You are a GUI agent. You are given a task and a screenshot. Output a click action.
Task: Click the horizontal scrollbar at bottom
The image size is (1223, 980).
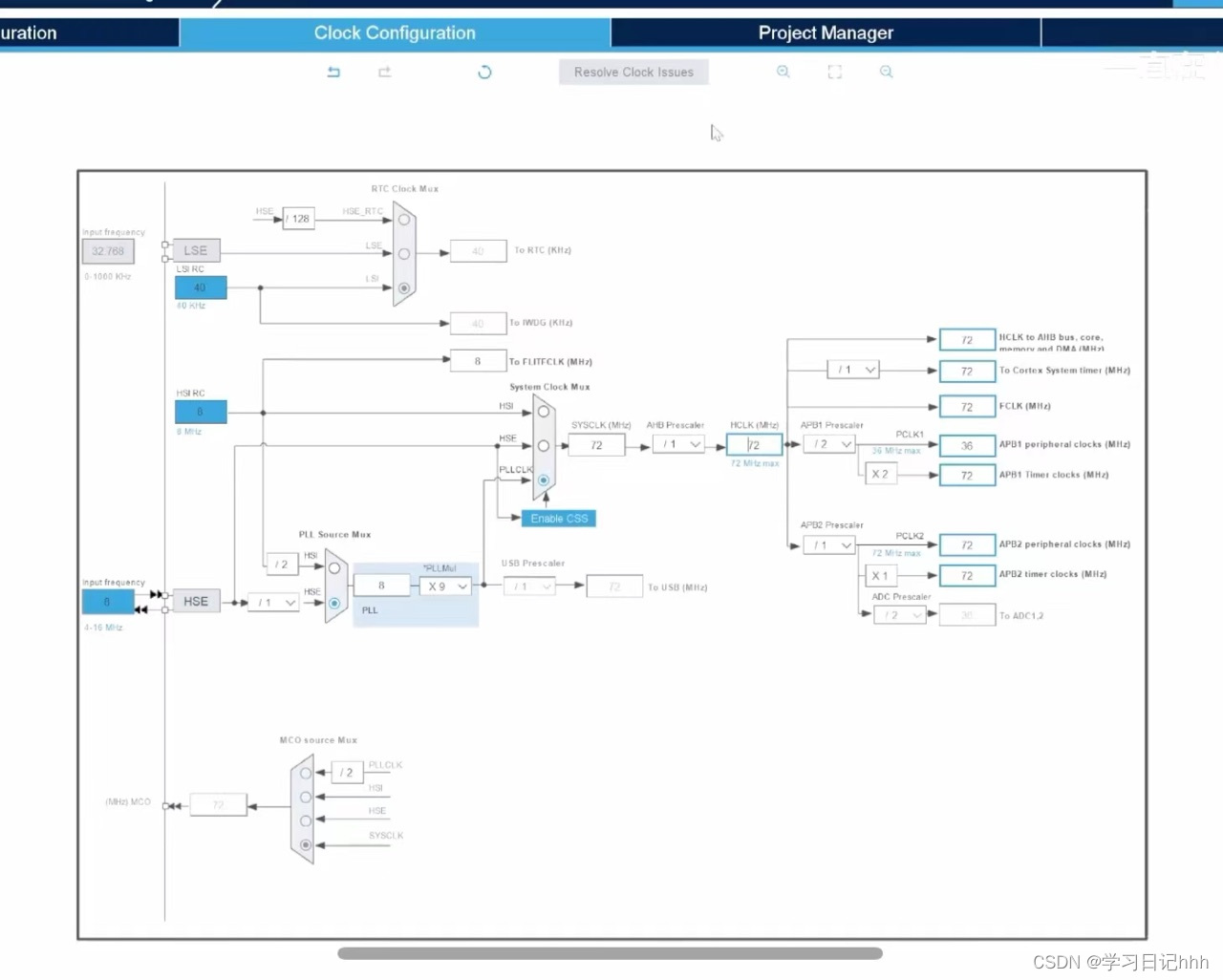(x=610, y=953)
